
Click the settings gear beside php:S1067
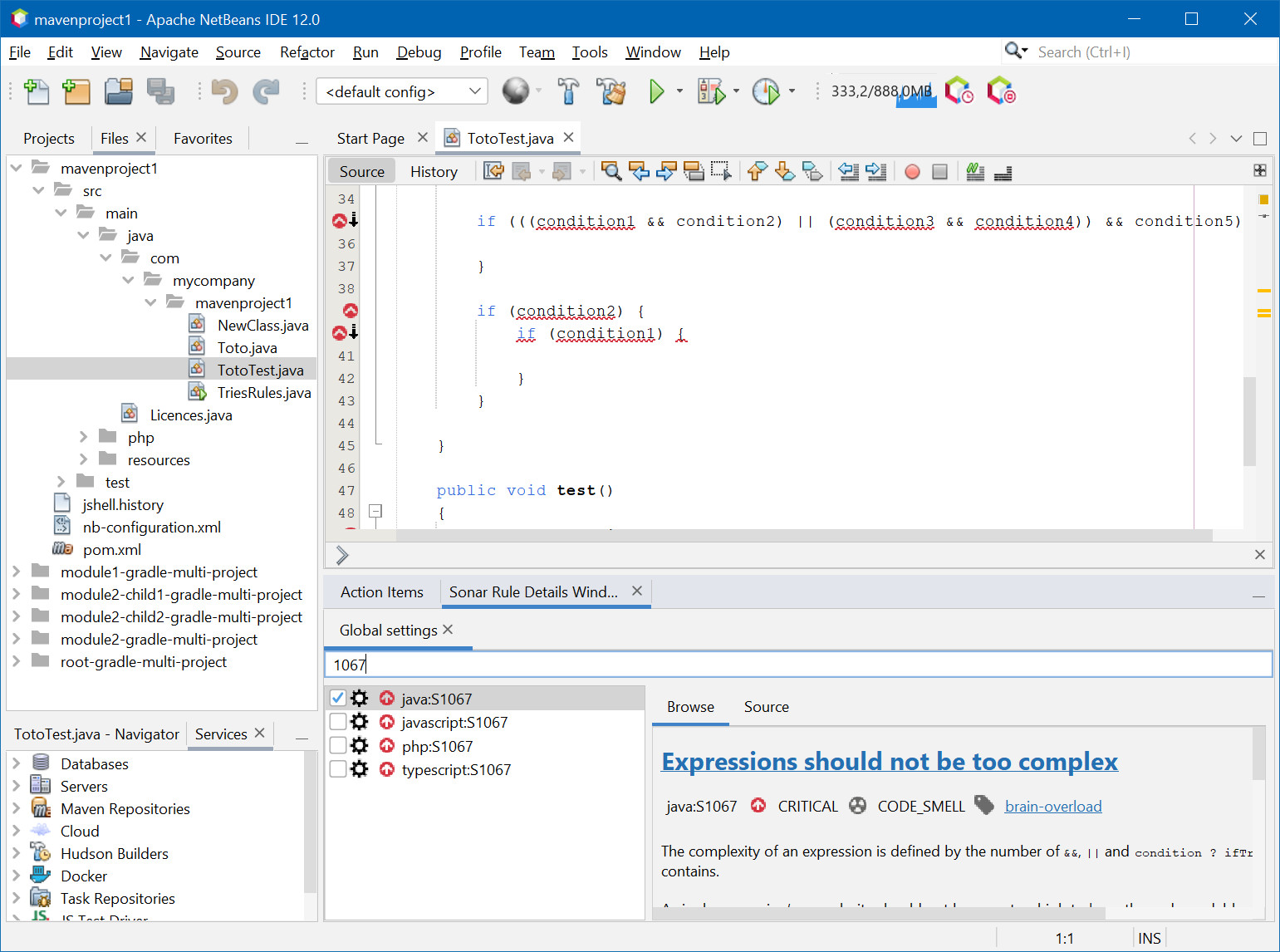(360, 745)
